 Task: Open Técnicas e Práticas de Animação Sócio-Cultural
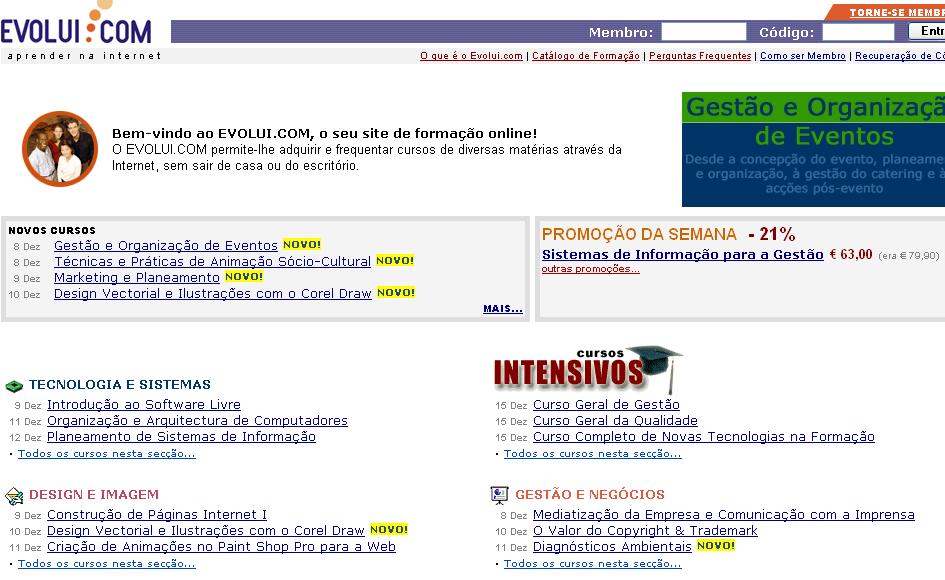[x=212, y=262]
